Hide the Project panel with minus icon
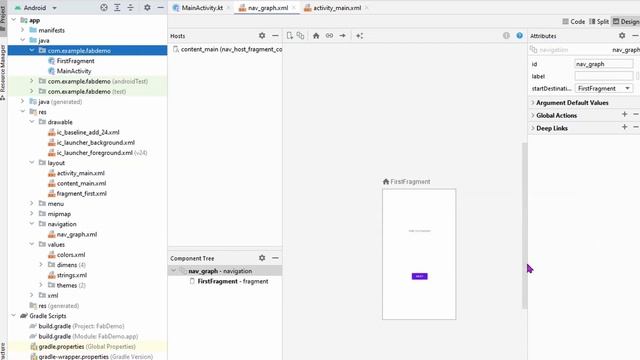The height and width of the screenshot is (360, 640). (x=160, y=7)
